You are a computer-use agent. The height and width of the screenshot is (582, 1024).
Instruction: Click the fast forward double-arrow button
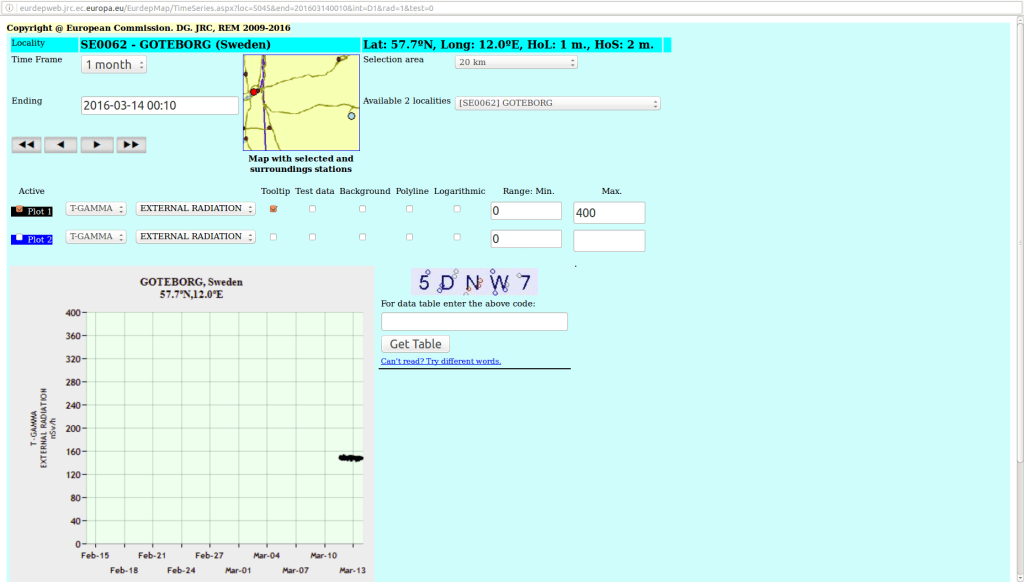(x=131, y=145)
